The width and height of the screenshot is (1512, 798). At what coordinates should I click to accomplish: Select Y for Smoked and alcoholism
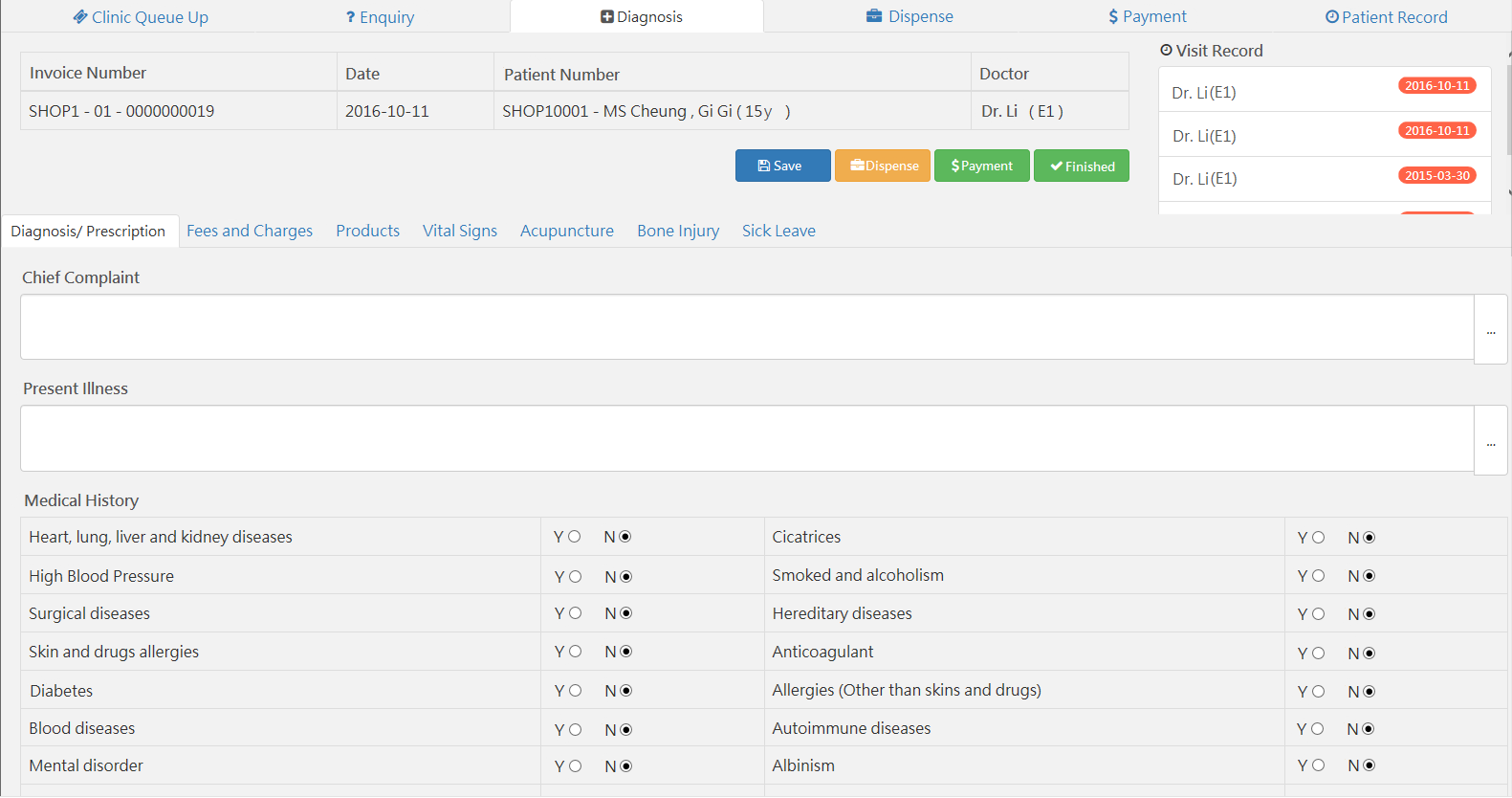coord(1318,576)
